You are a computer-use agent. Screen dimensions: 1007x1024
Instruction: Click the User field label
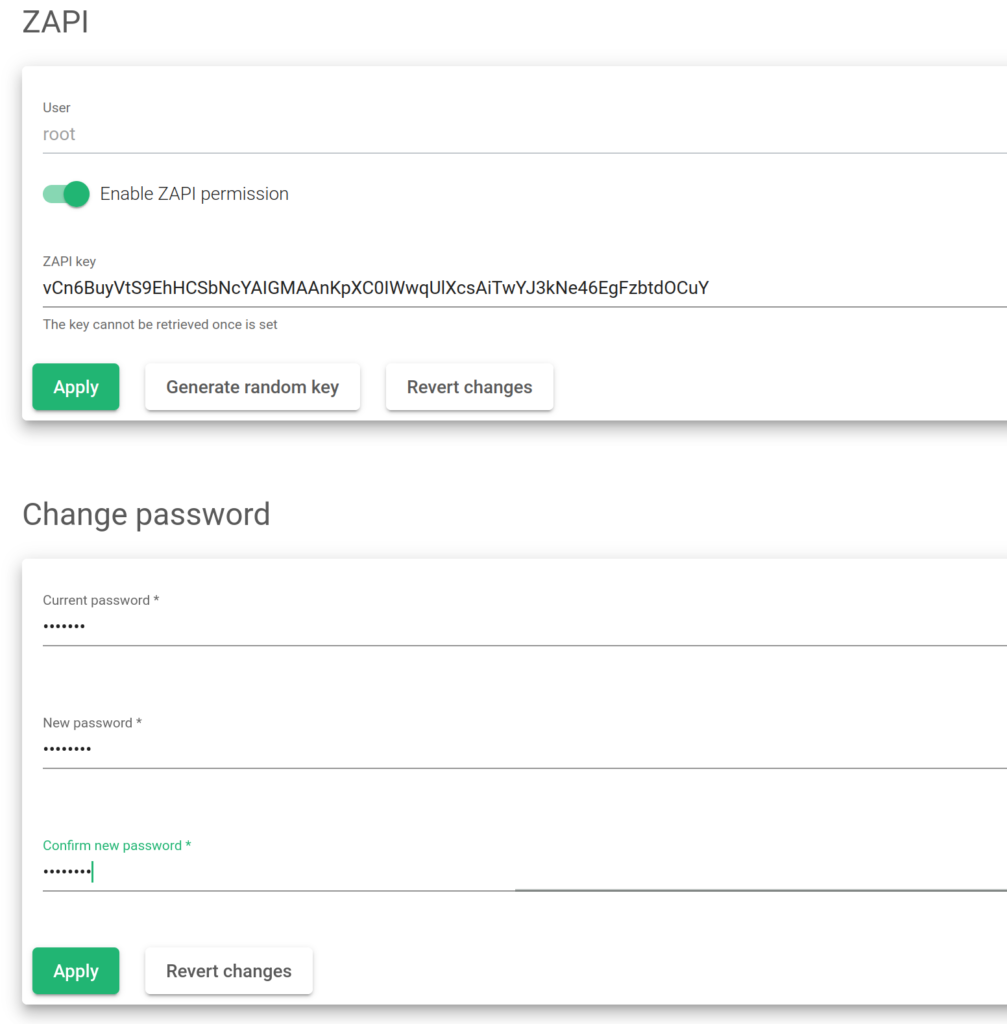click(x=56, y=108)
